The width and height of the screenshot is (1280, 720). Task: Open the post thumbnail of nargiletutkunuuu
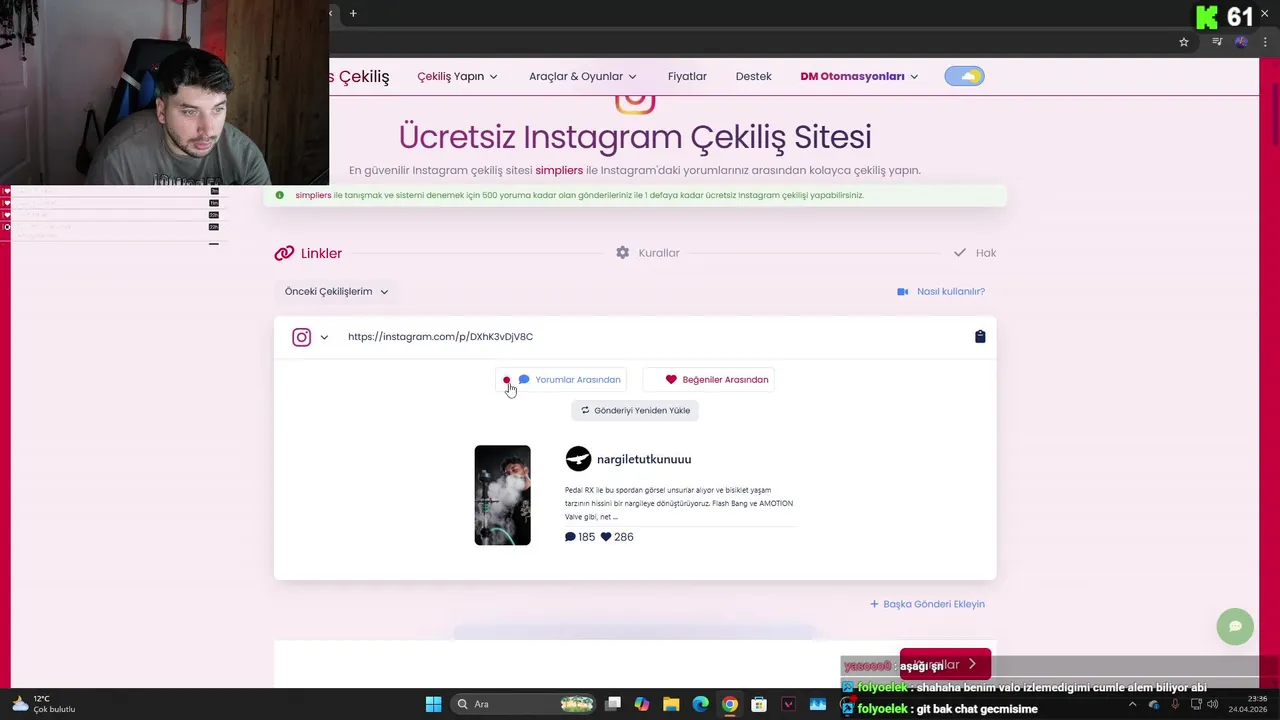502,495
